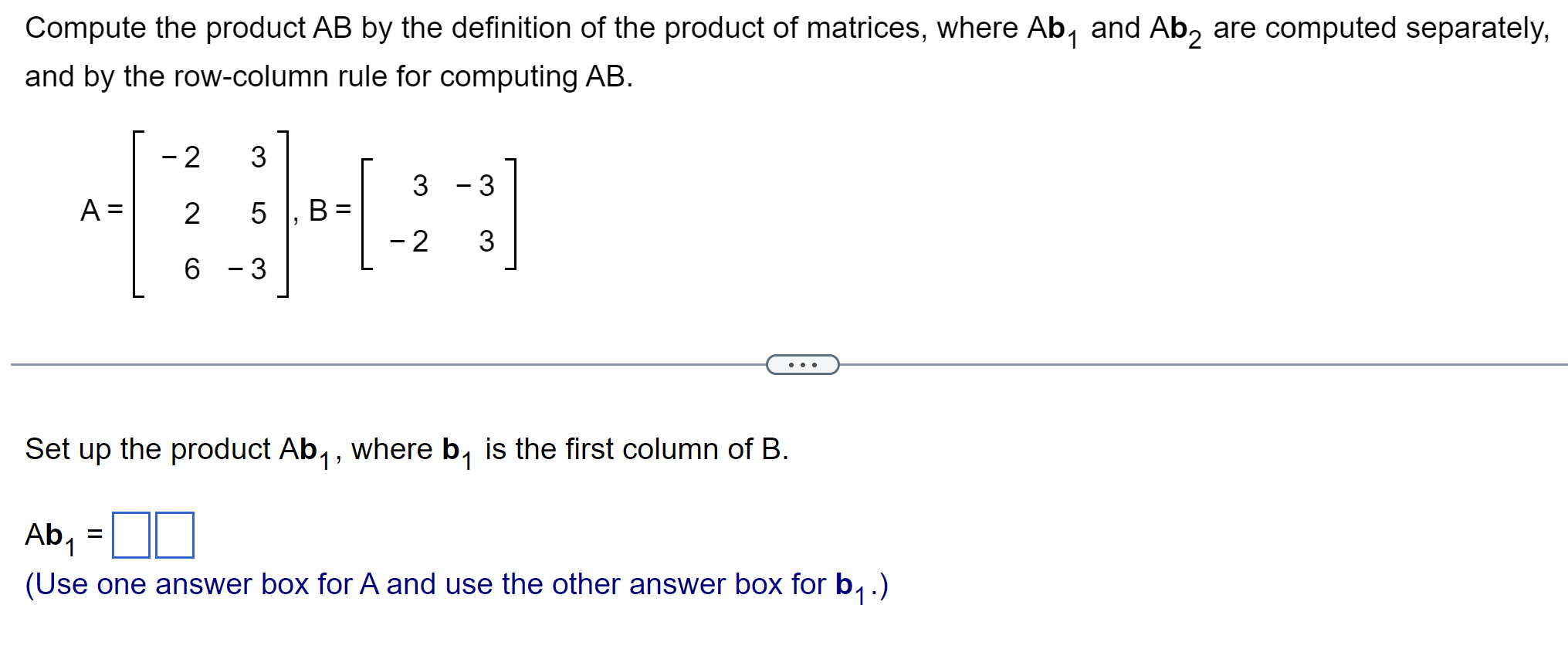Image resolution: width=1568 pixels, height=659 pixels.
Task: Select the entry -2 in matrix A
Action: coord(180,155)
